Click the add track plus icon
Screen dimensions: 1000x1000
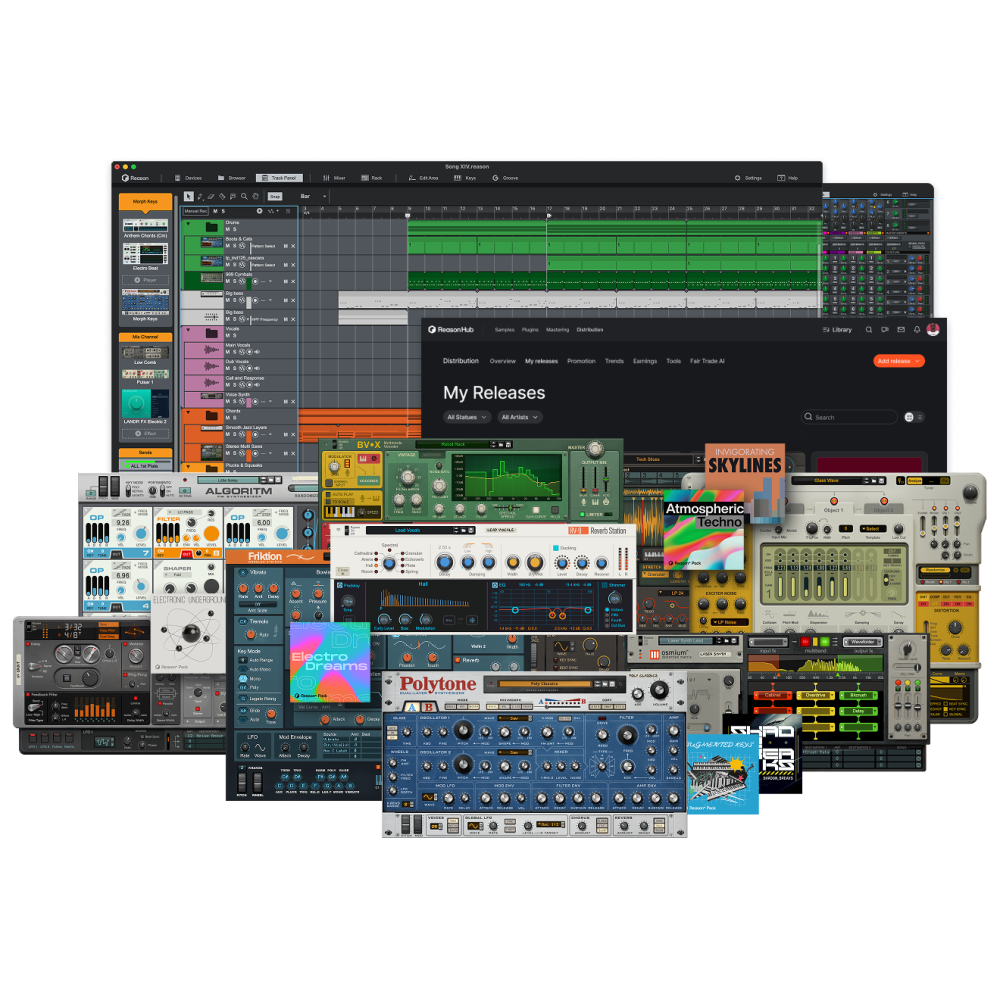click(x=260, y=211)
